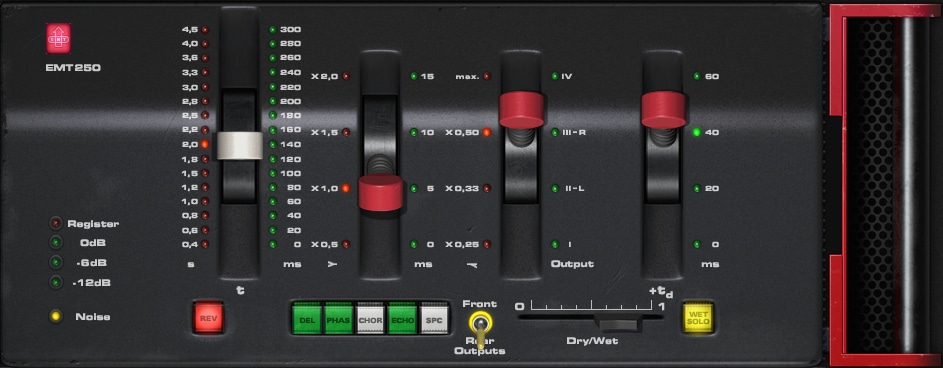Viewport: 943px width, 368px height.
Task: Click the 0dB level LED
Action: pyautogui.click(x=55, y=242)
